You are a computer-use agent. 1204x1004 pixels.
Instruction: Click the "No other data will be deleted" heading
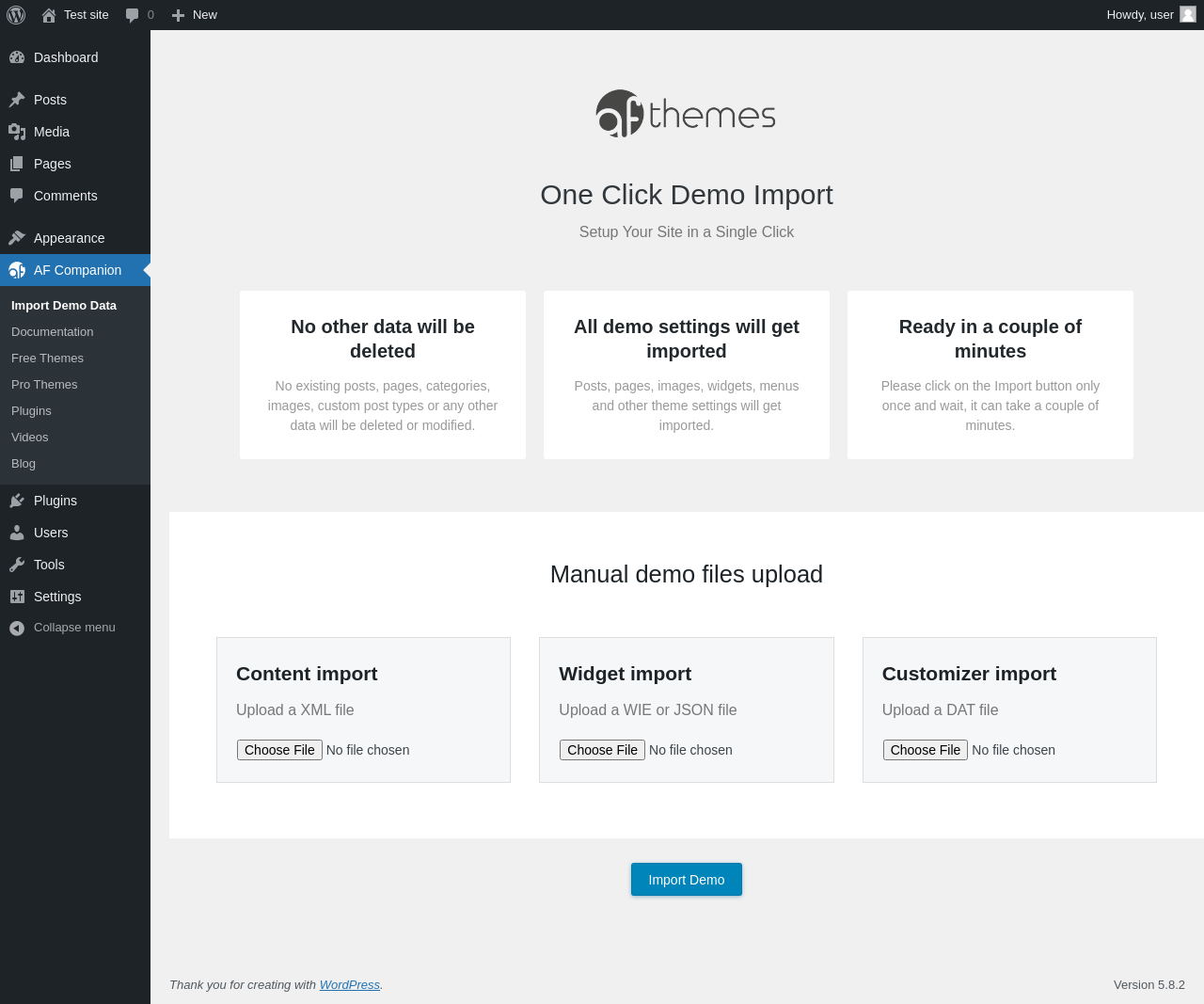pos(383,339)
